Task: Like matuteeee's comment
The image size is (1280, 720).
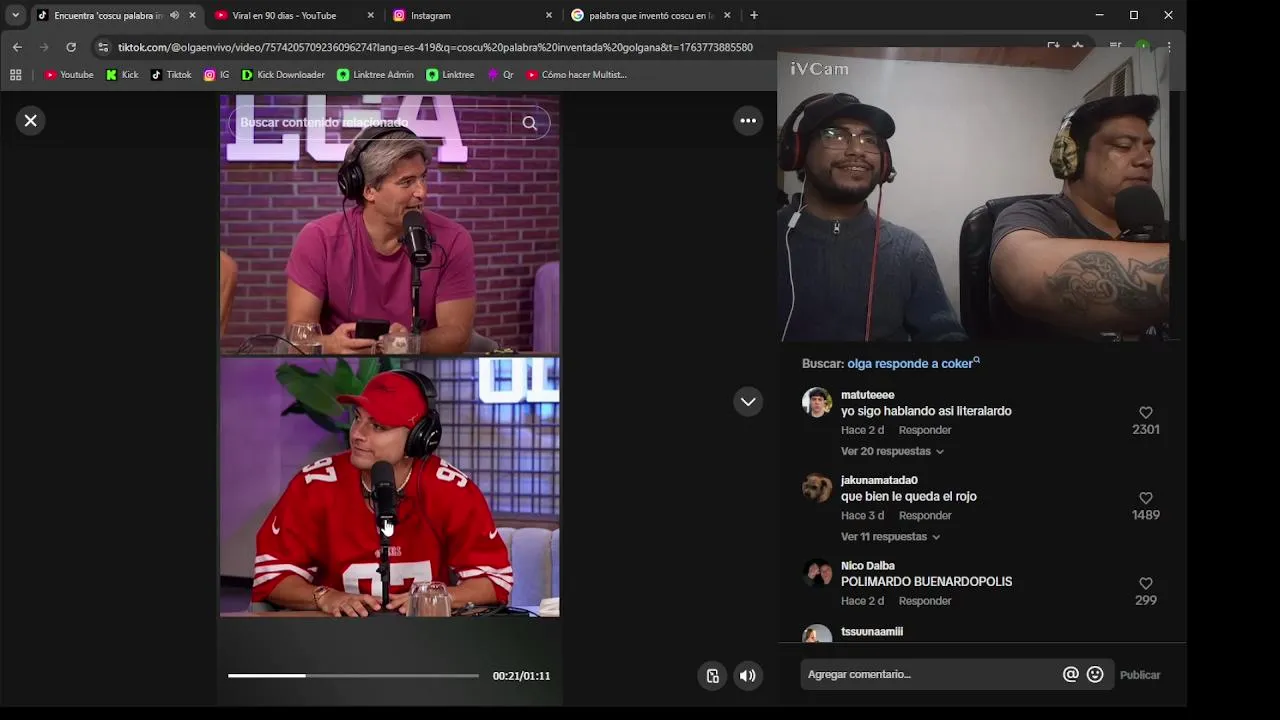Action: (x=1146, y=412)
